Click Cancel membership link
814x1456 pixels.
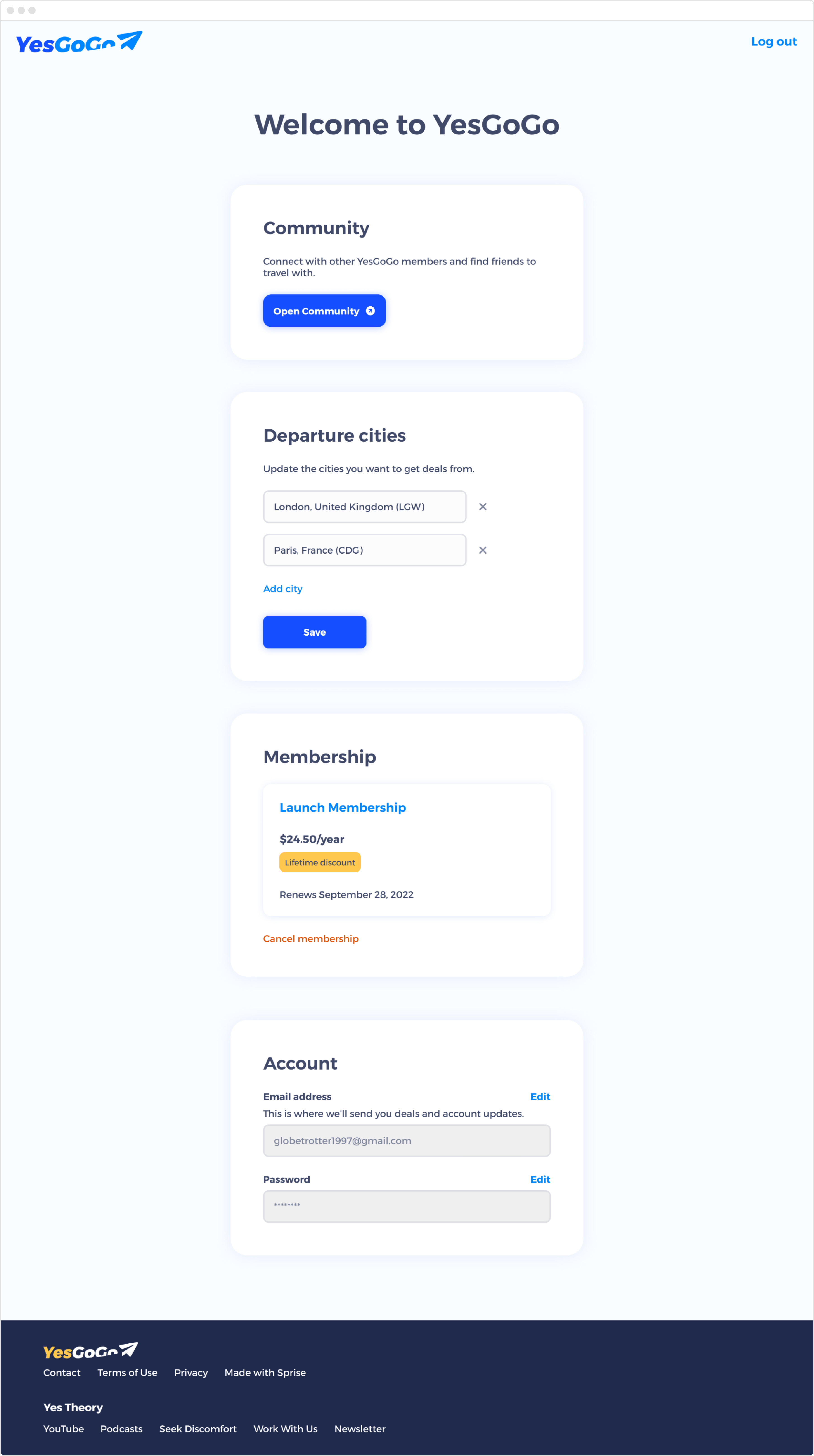(x=310, y=938)
